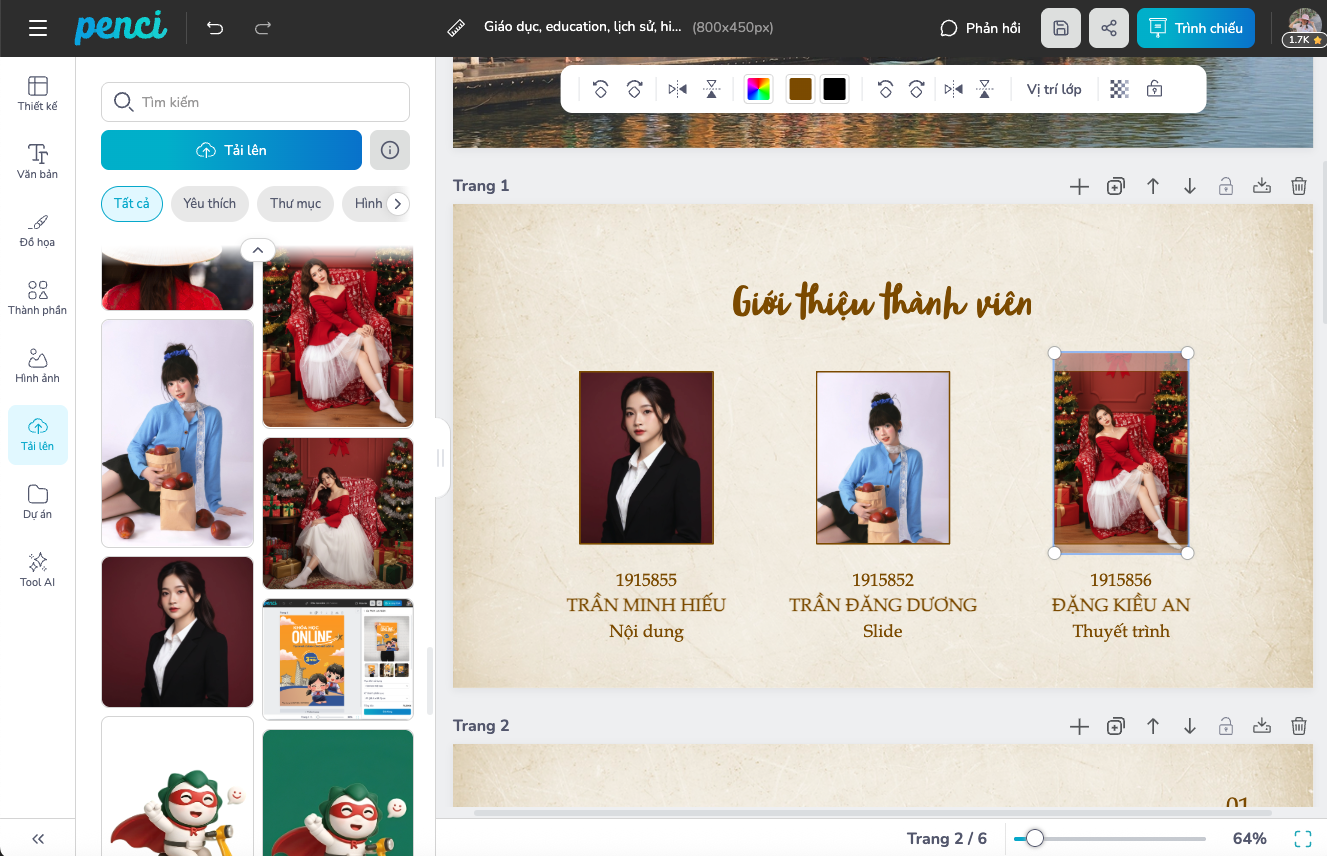Click the ruler icon beside design title
The image size is (1327, 856).
point(457,28)
